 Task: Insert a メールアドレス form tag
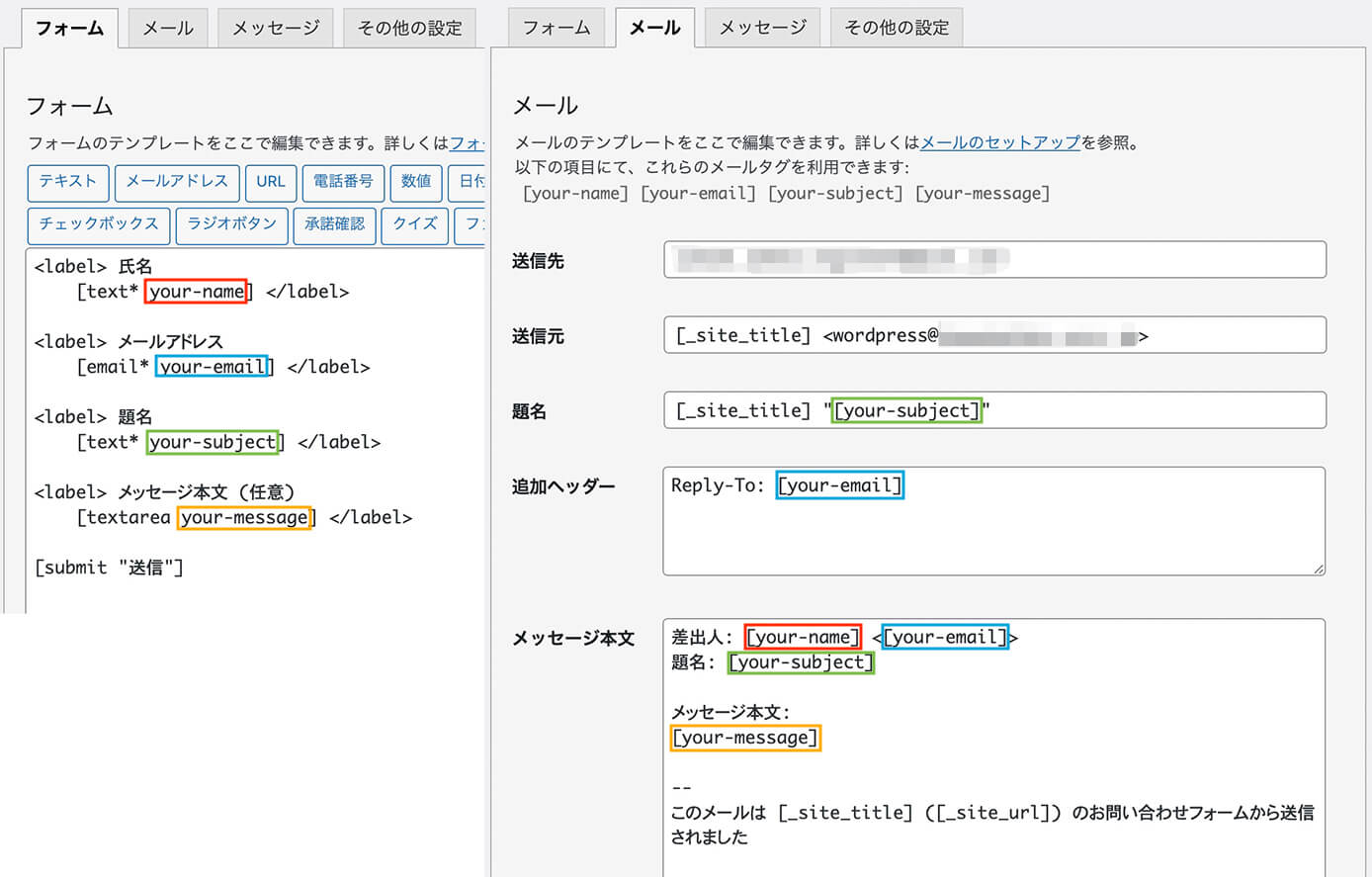177,182
